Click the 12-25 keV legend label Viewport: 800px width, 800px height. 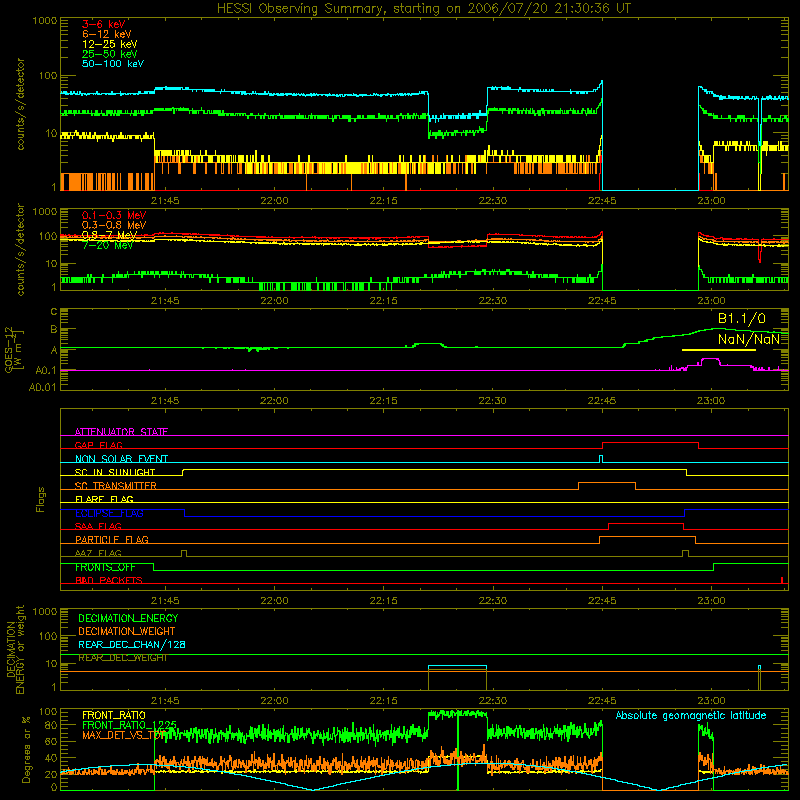(109, 44)
